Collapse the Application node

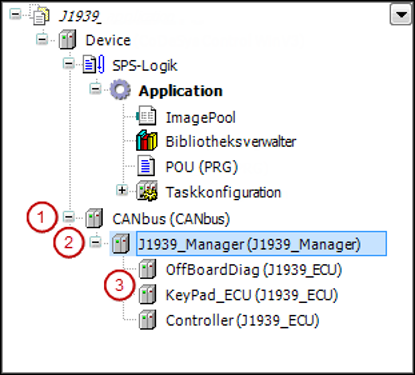95,89
